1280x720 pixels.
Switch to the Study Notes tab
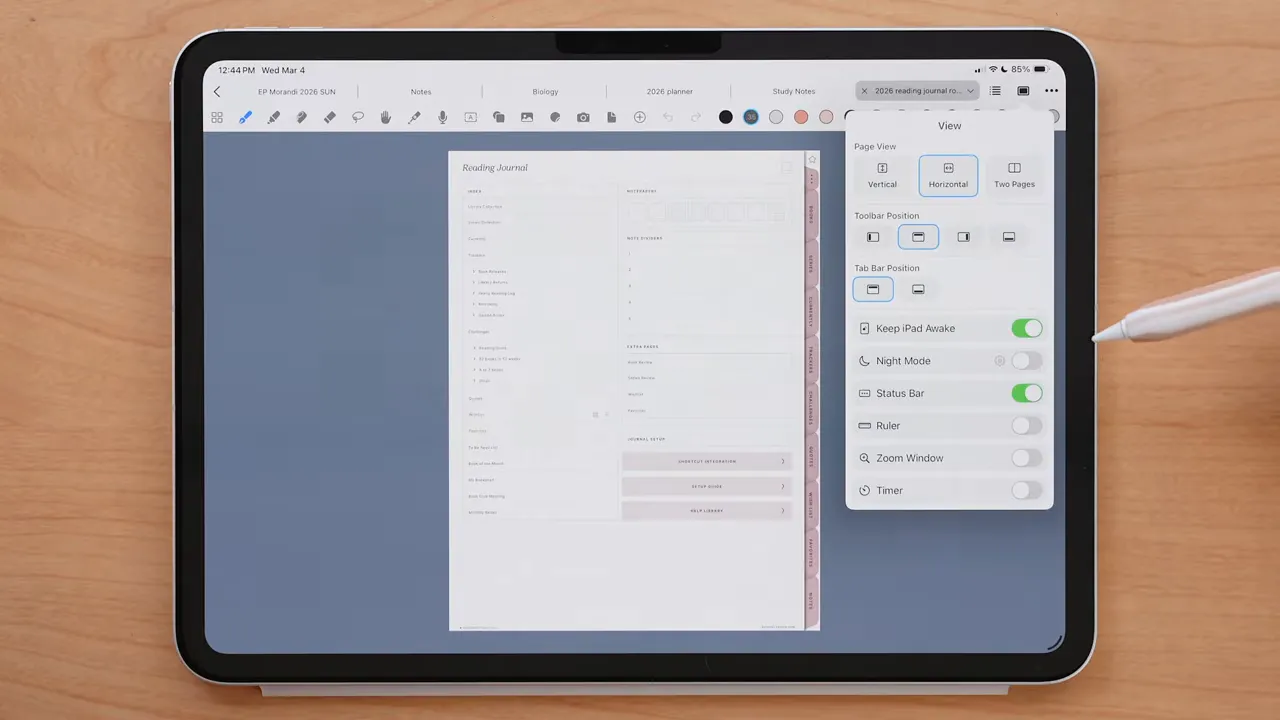794,91
